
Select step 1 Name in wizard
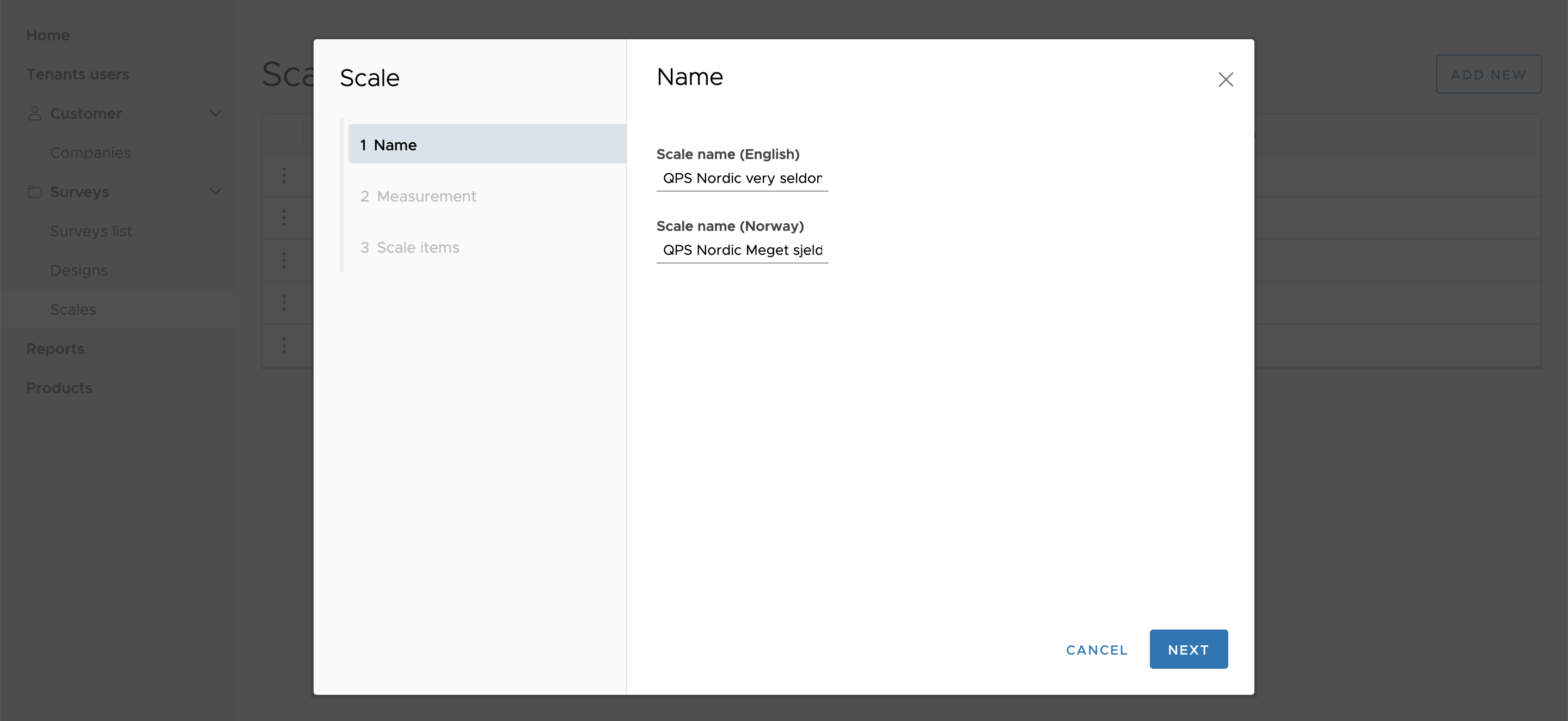[x=487, y=144]
